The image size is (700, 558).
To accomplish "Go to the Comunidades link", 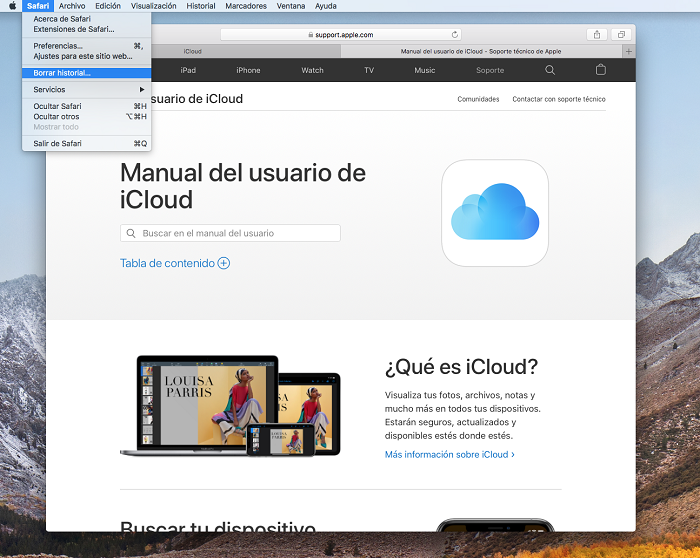I will pos(478,99).
